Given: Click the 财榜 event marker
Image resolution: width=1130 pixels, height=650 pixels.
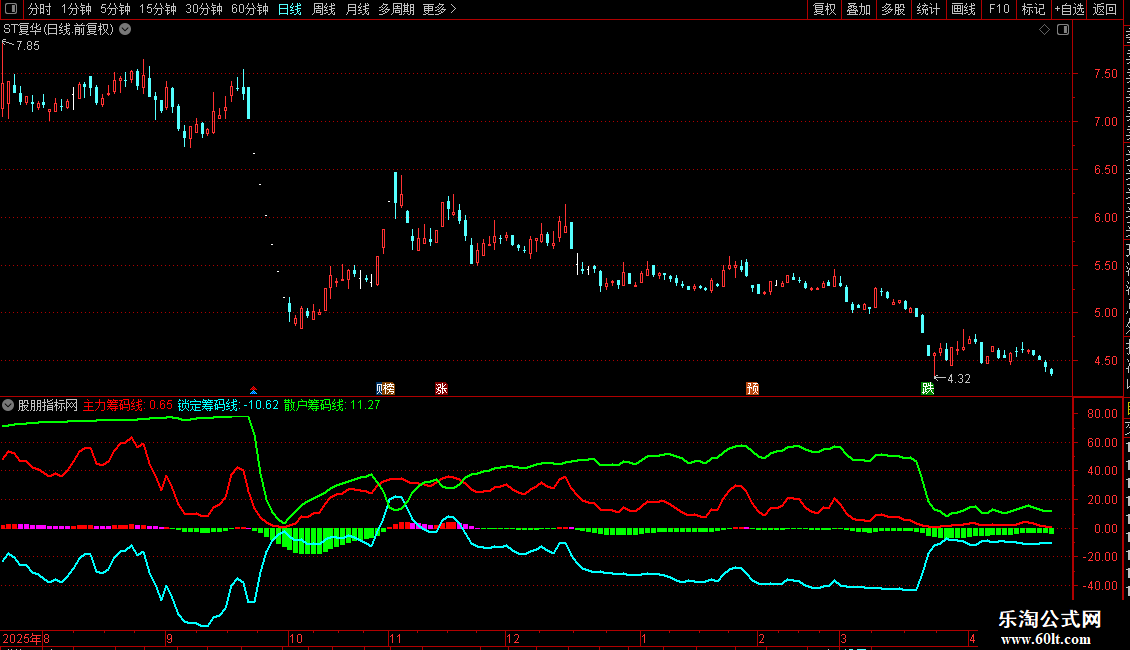Looking at the screenshot, I should pyautogui.click(x=386, y=388).
